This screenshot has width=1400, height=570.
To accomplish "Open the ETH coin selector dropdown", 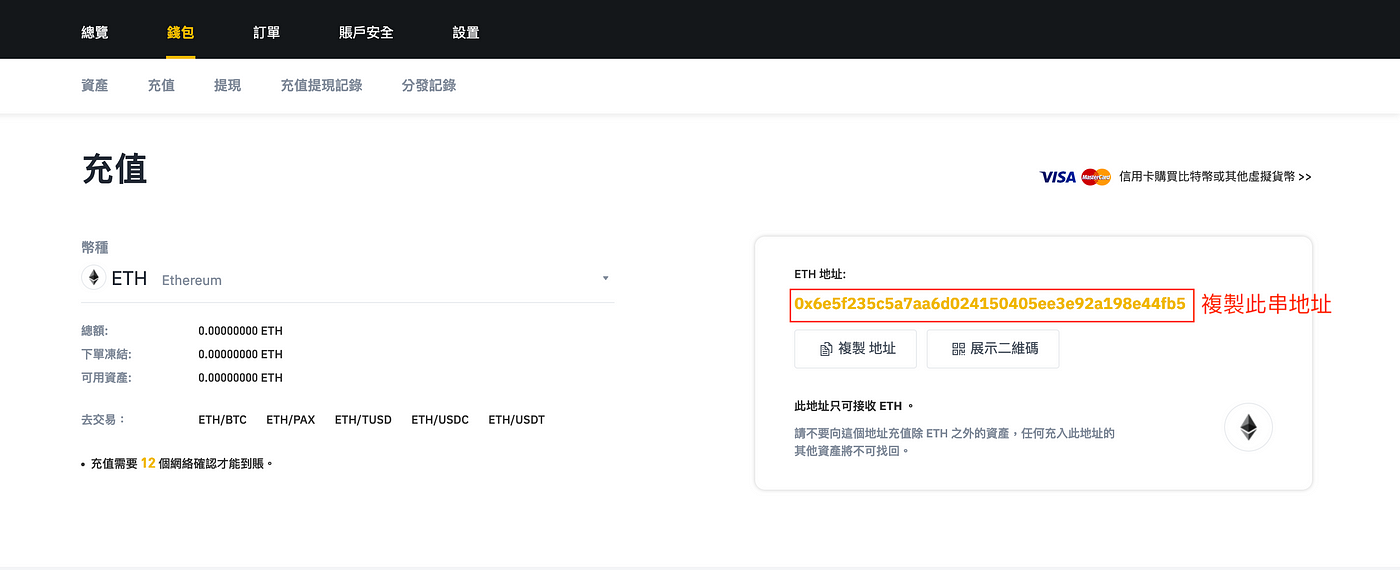I will pyautogui.click(x=347, y=278).
